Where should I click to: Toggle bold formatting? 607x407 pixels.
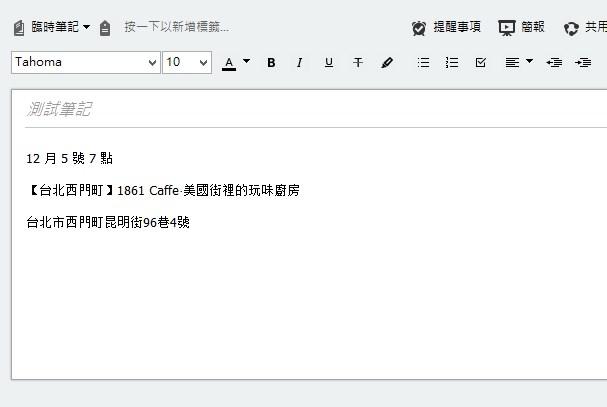(x=271, y=63)
